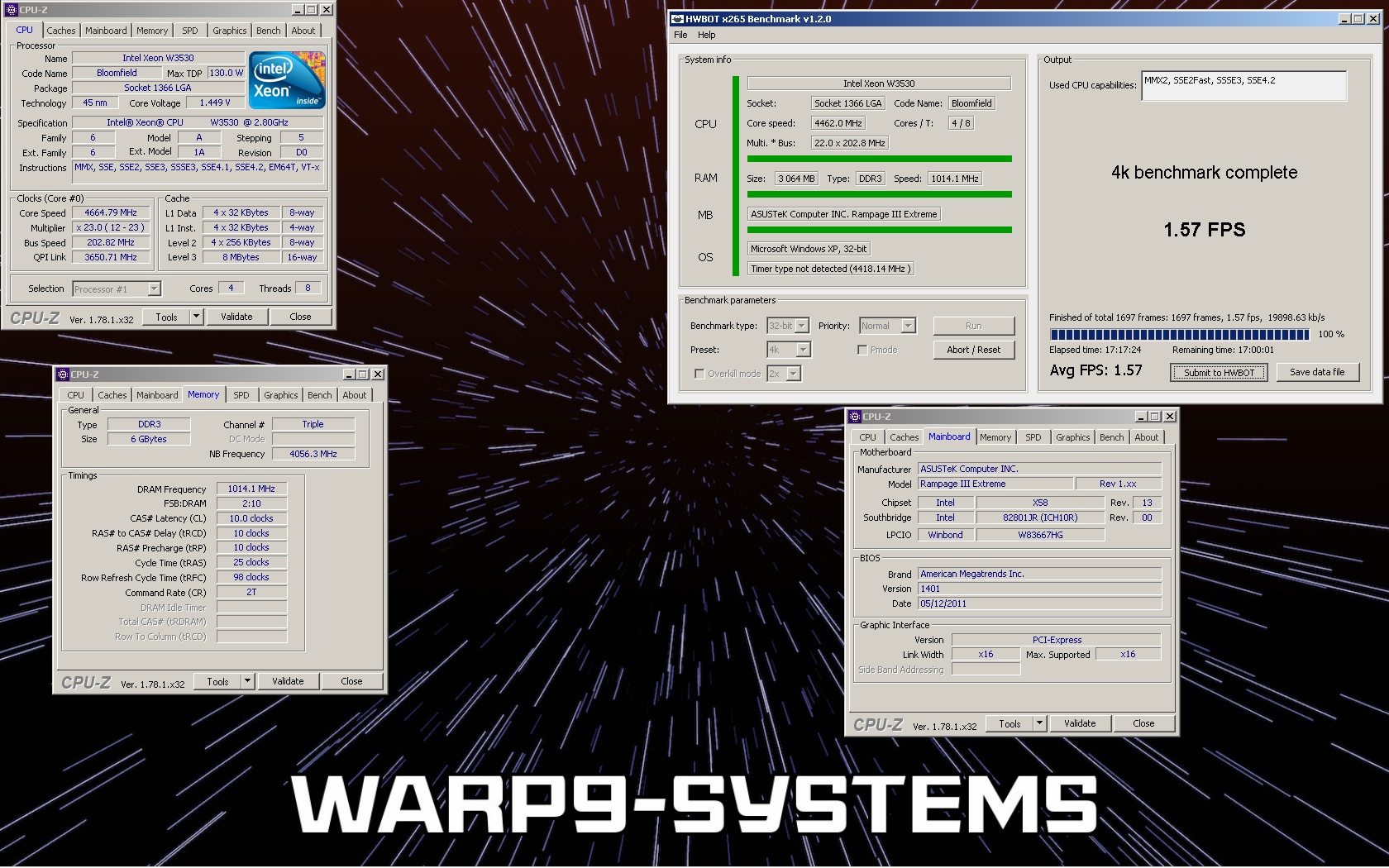Click Tools button in the CPU tab window
The image size is (1389, 868).
tap(166, 317)
